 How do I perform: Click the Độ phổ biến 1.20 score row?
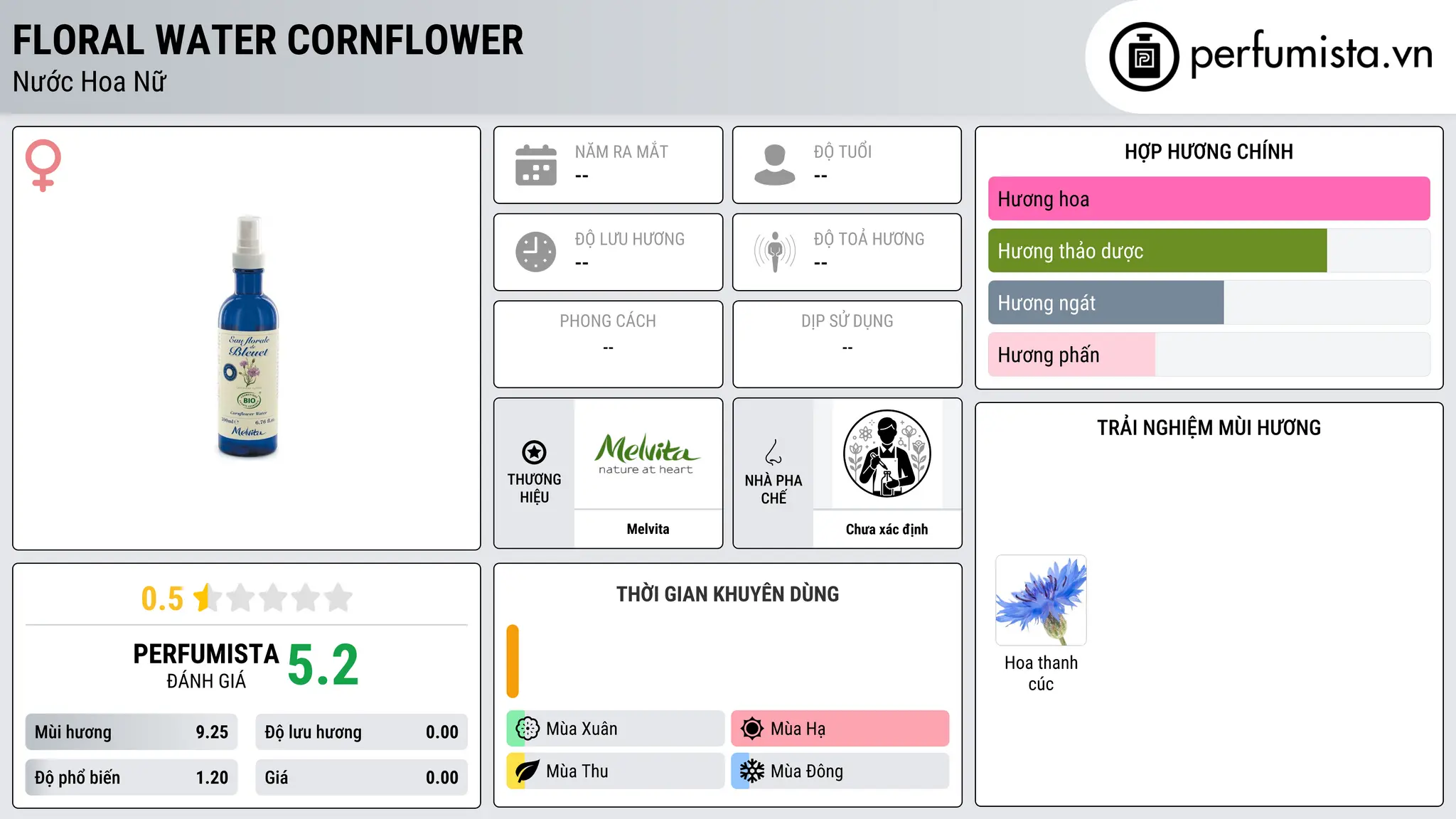point(132,778)
